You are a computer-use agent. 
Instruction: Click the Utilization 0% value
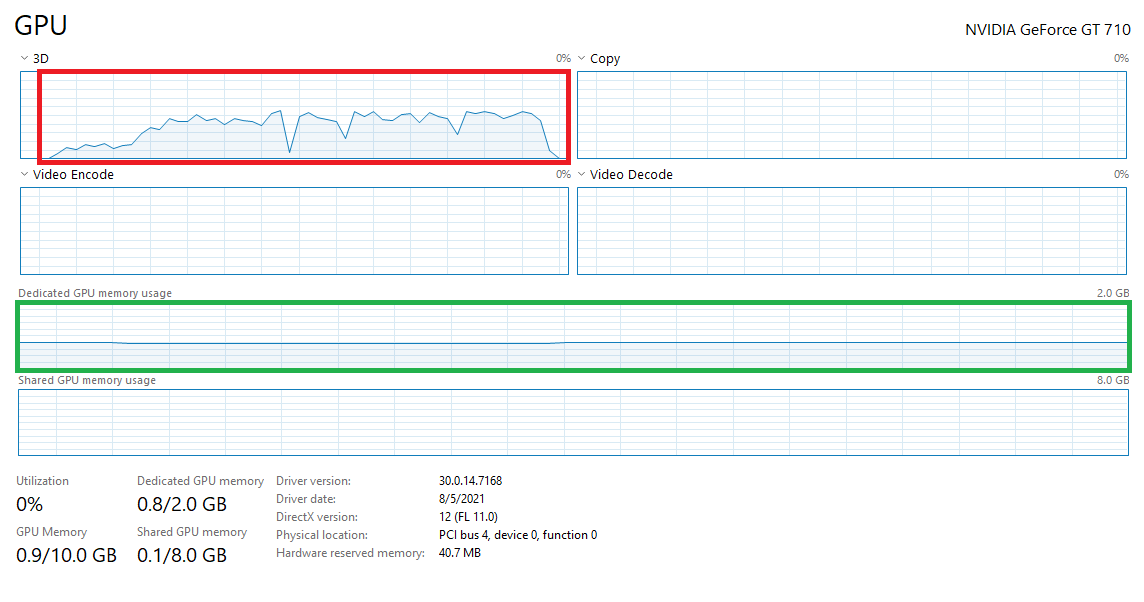click(x=30, y=504)
